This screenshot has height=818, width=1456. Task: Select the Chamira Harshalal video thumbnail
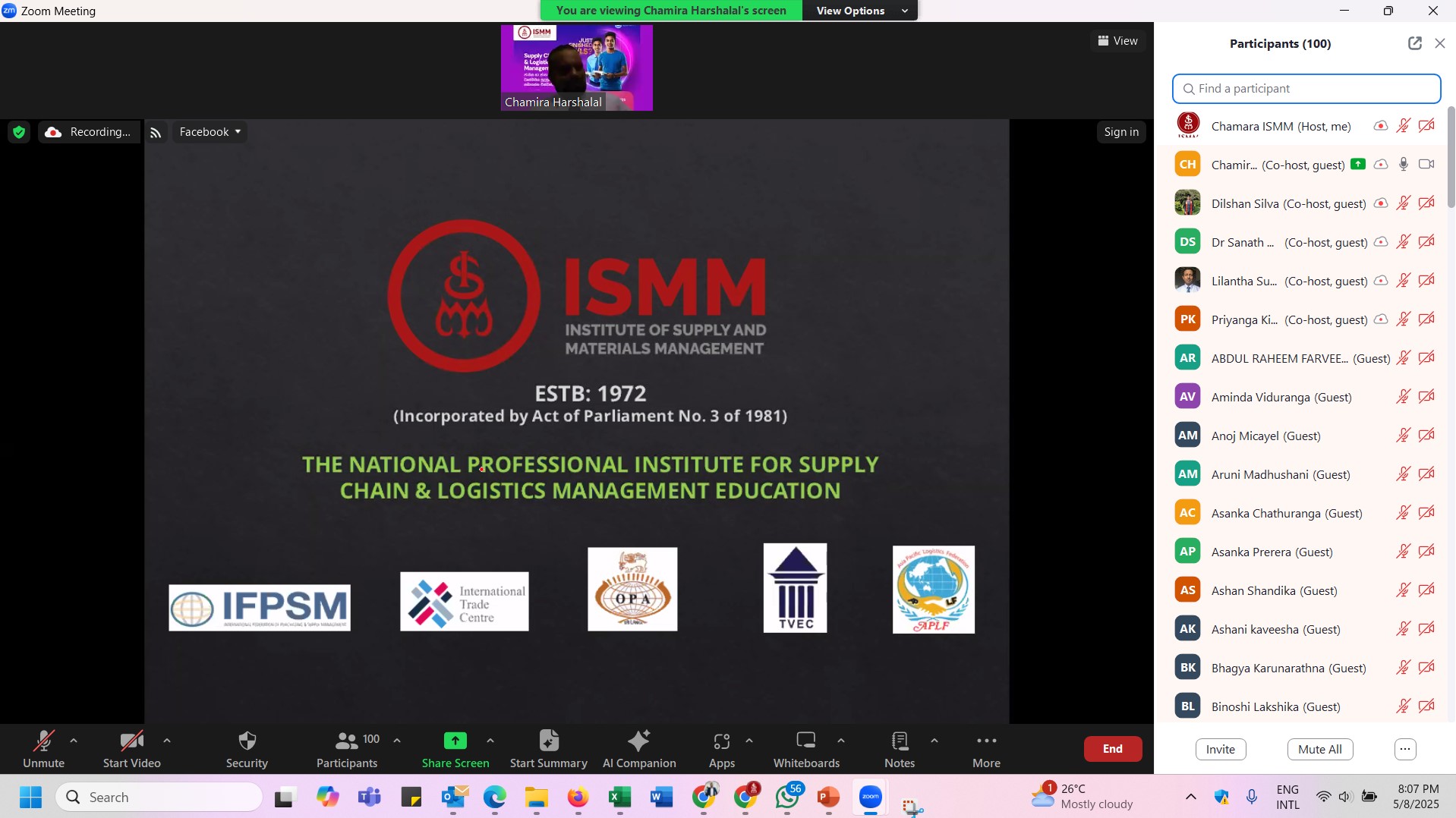pyautogui.click(x=577, y=68)
